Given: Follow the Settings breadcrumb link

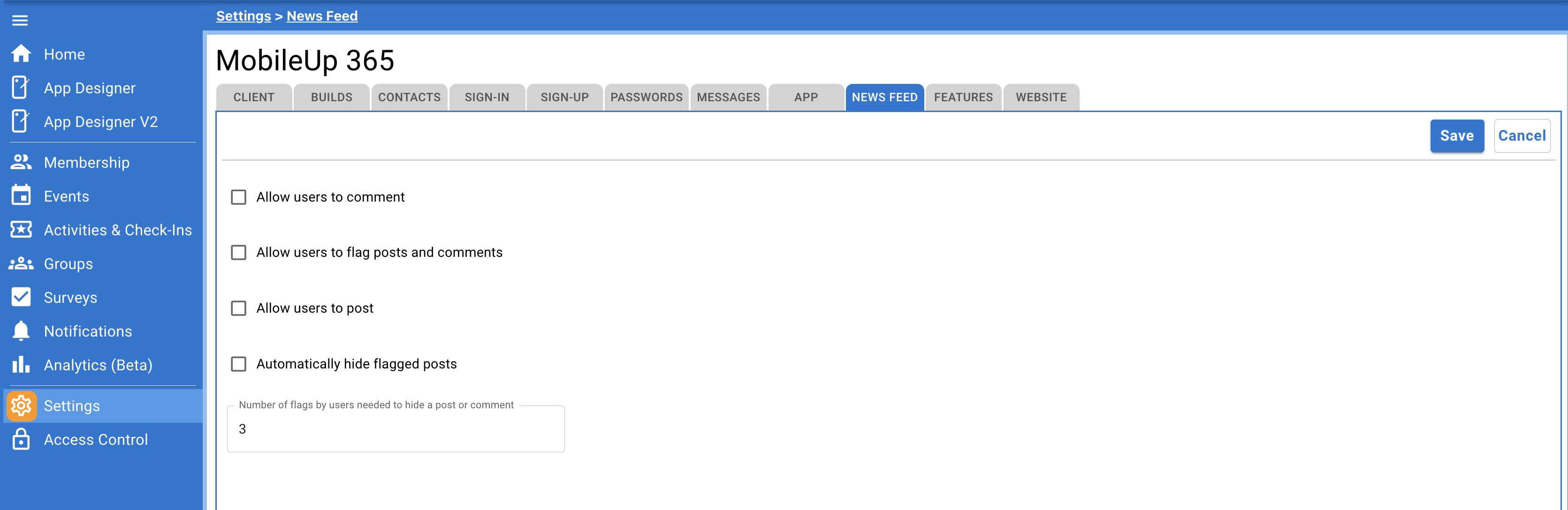Looking at the screenshot, I should coord(243,15).
